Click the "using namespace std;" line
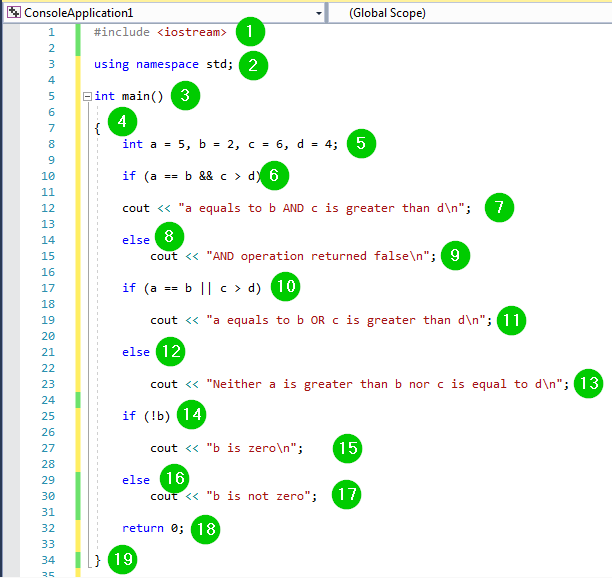Viewport: 612px width, 578px height. (163, 64)
